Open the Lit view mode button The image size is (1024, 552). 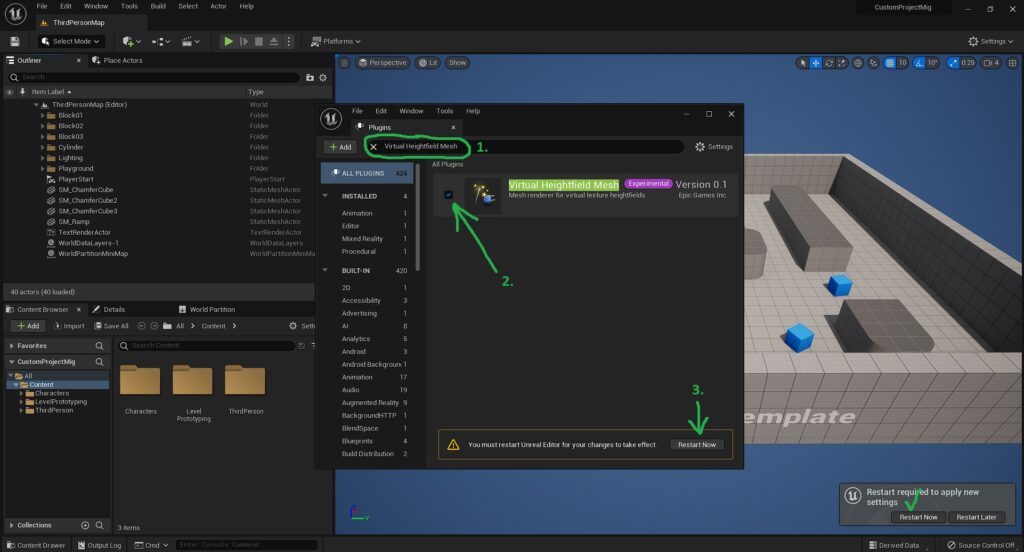coord(428,63)
